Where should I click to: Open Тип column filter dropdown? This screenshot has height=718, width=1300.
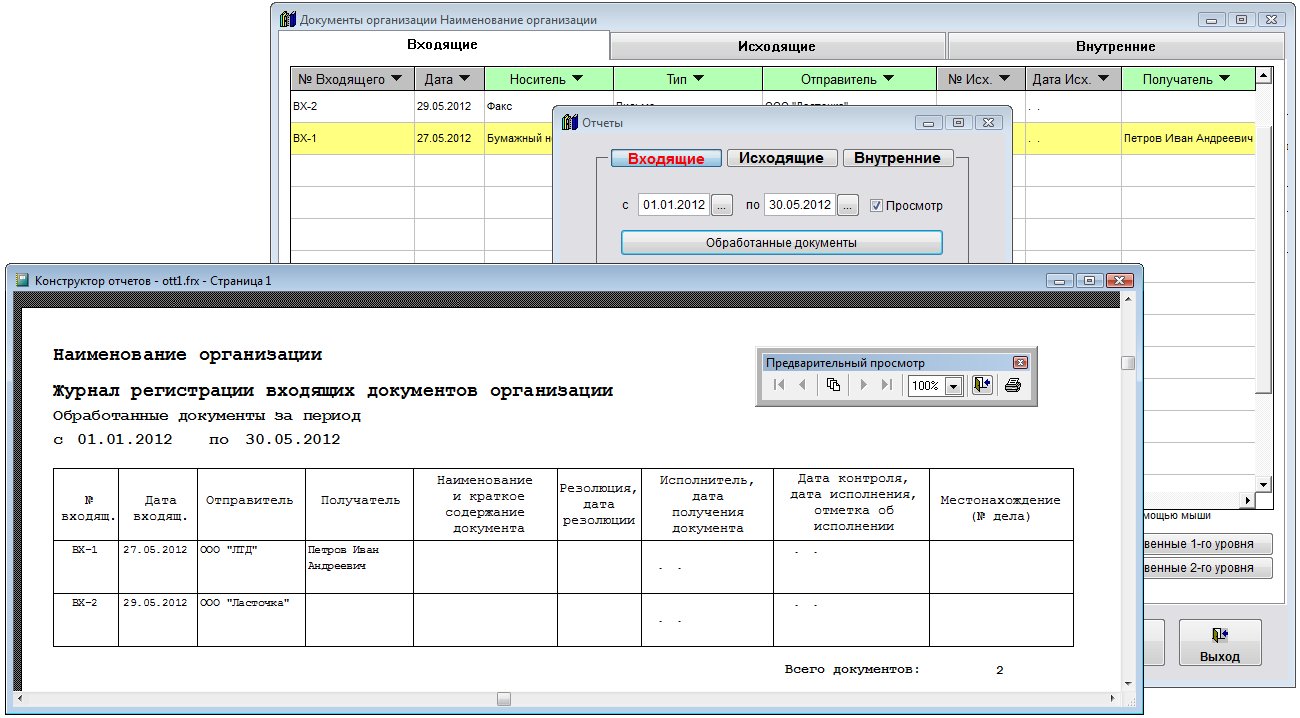click(x=698, y=79)
